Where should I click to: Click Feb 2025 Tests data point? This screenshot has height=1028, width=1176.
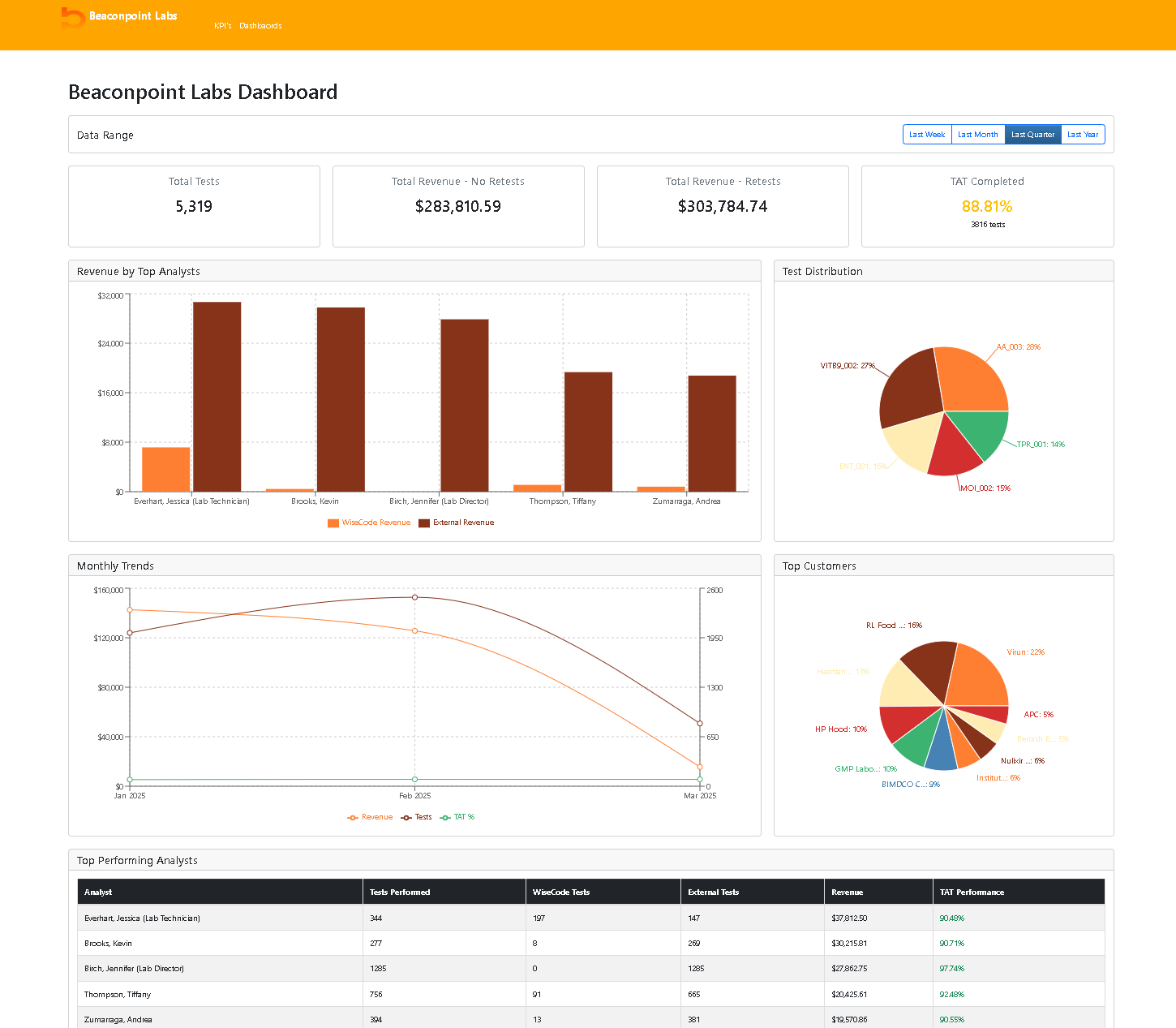click(415, 597)
